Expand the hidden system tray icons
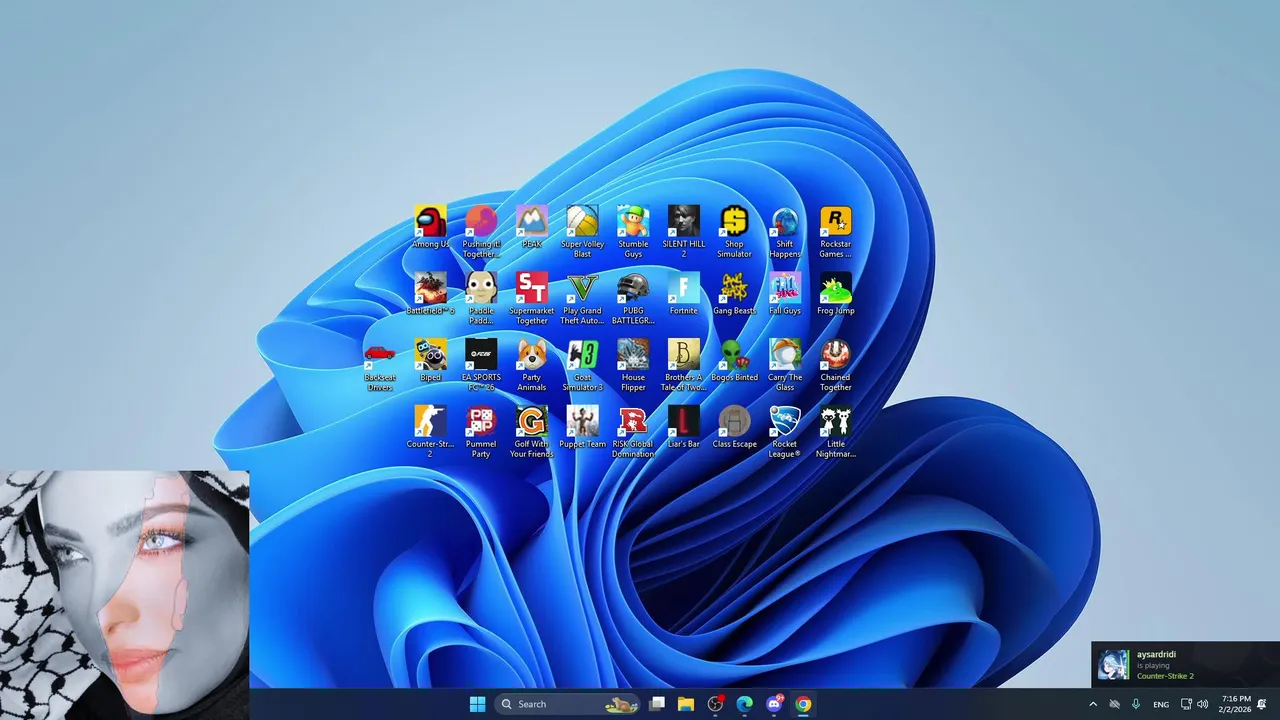This screenshot has height=720, width=1280. (1092, 704)
